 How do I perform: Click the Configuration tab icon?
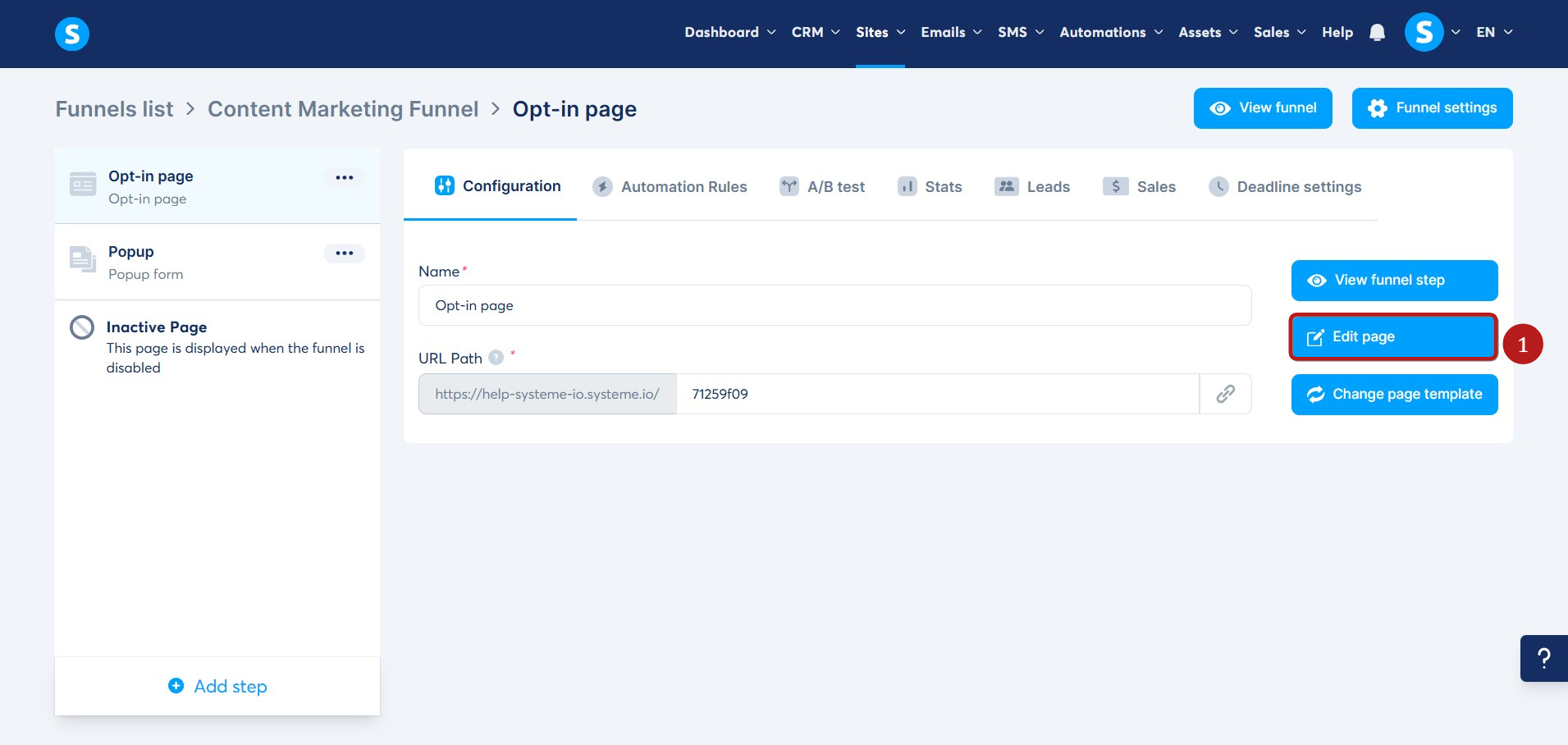pos(445,185)
